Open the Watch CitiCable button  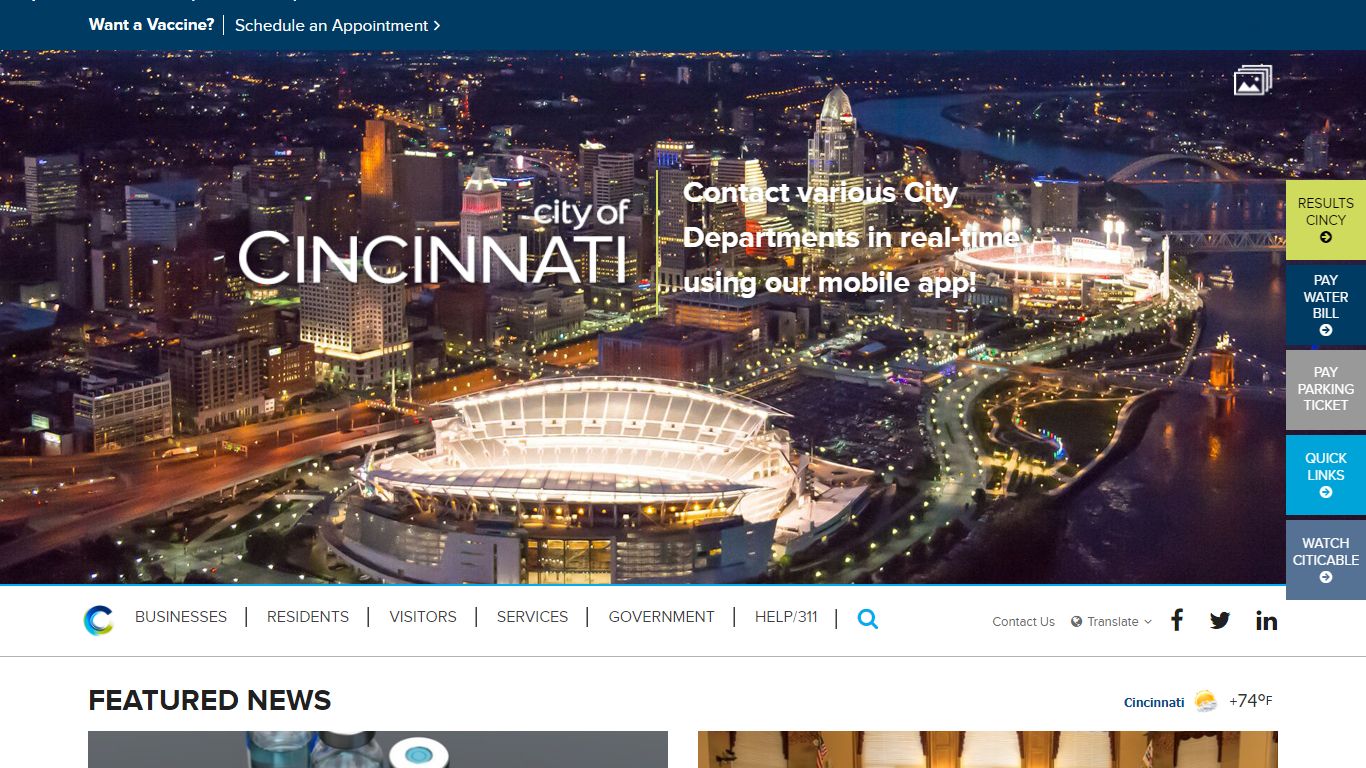coord(1326,560)
